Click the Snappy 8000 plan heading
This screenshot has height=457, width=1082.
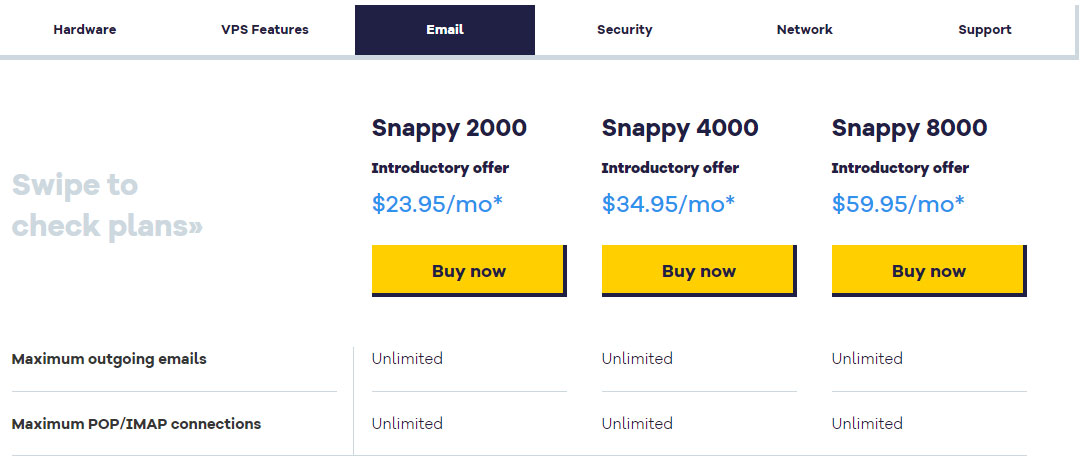[909, 128]
